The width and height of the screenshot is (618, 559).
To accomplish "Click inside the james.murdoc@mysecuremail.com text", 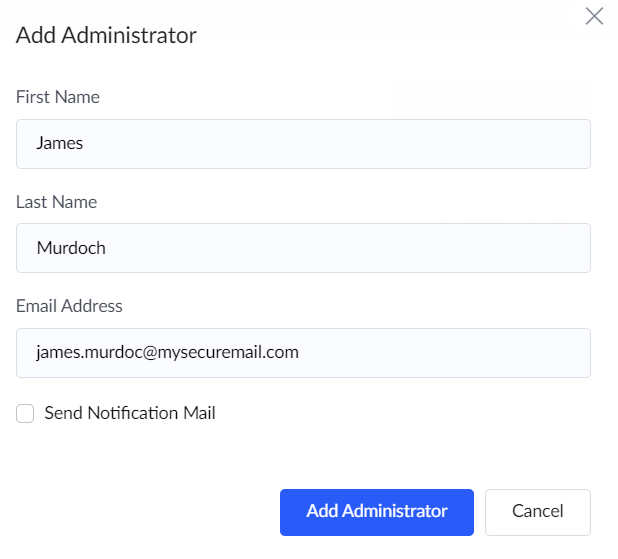I will 167,353.
